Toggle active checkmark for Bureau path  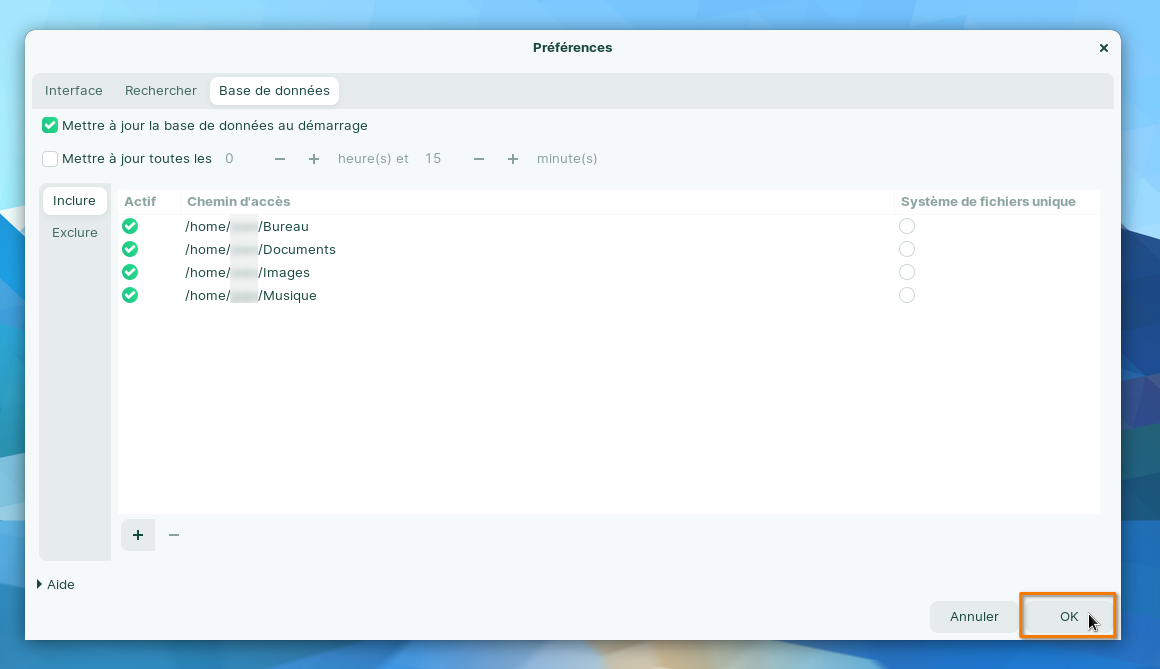coord(130,226)
